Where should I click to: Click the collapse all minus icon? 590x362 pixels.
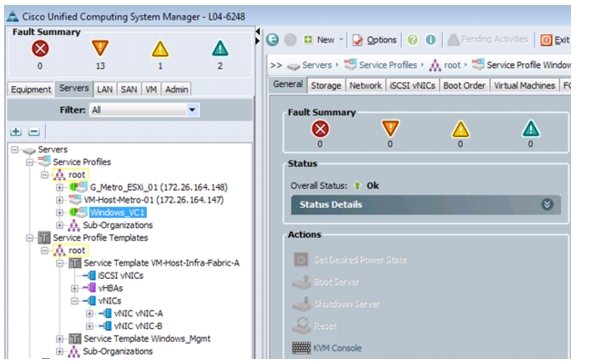pos(34,131)
